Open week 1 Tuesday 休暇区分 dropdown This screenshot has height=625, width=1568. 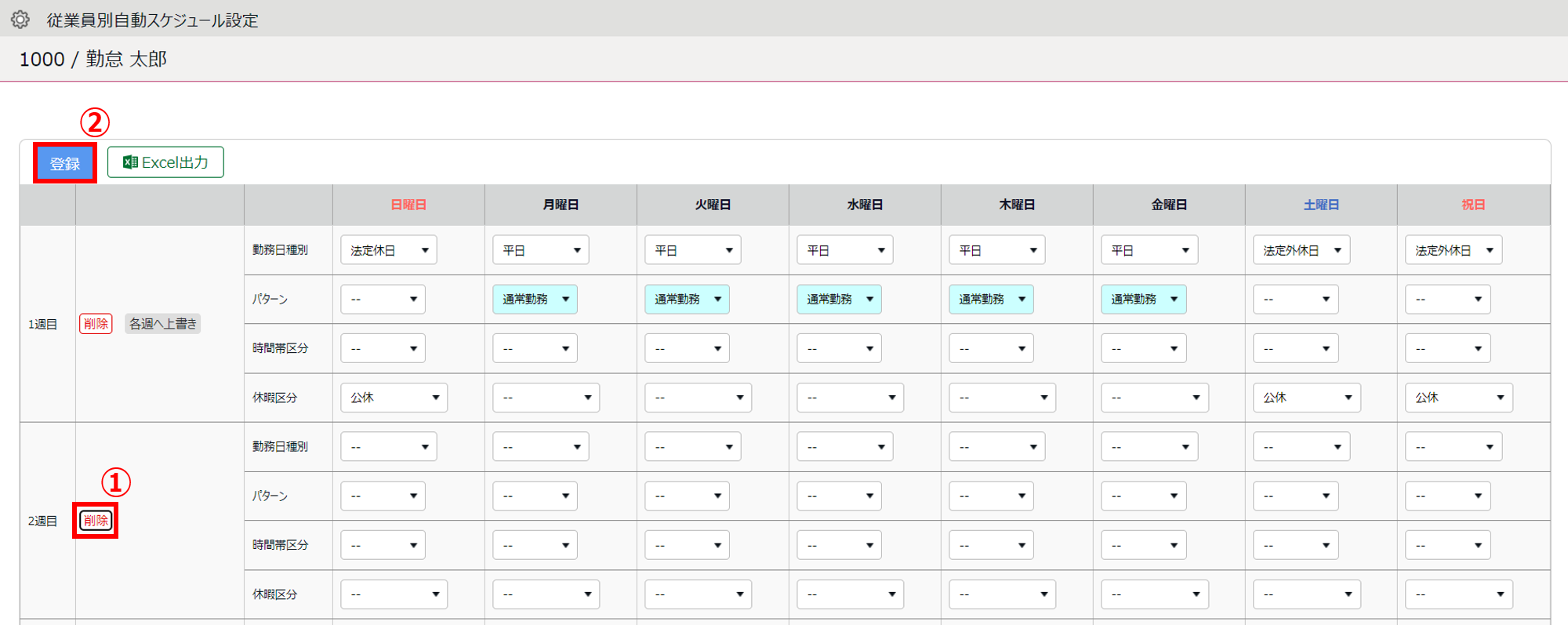coord(698,398)
